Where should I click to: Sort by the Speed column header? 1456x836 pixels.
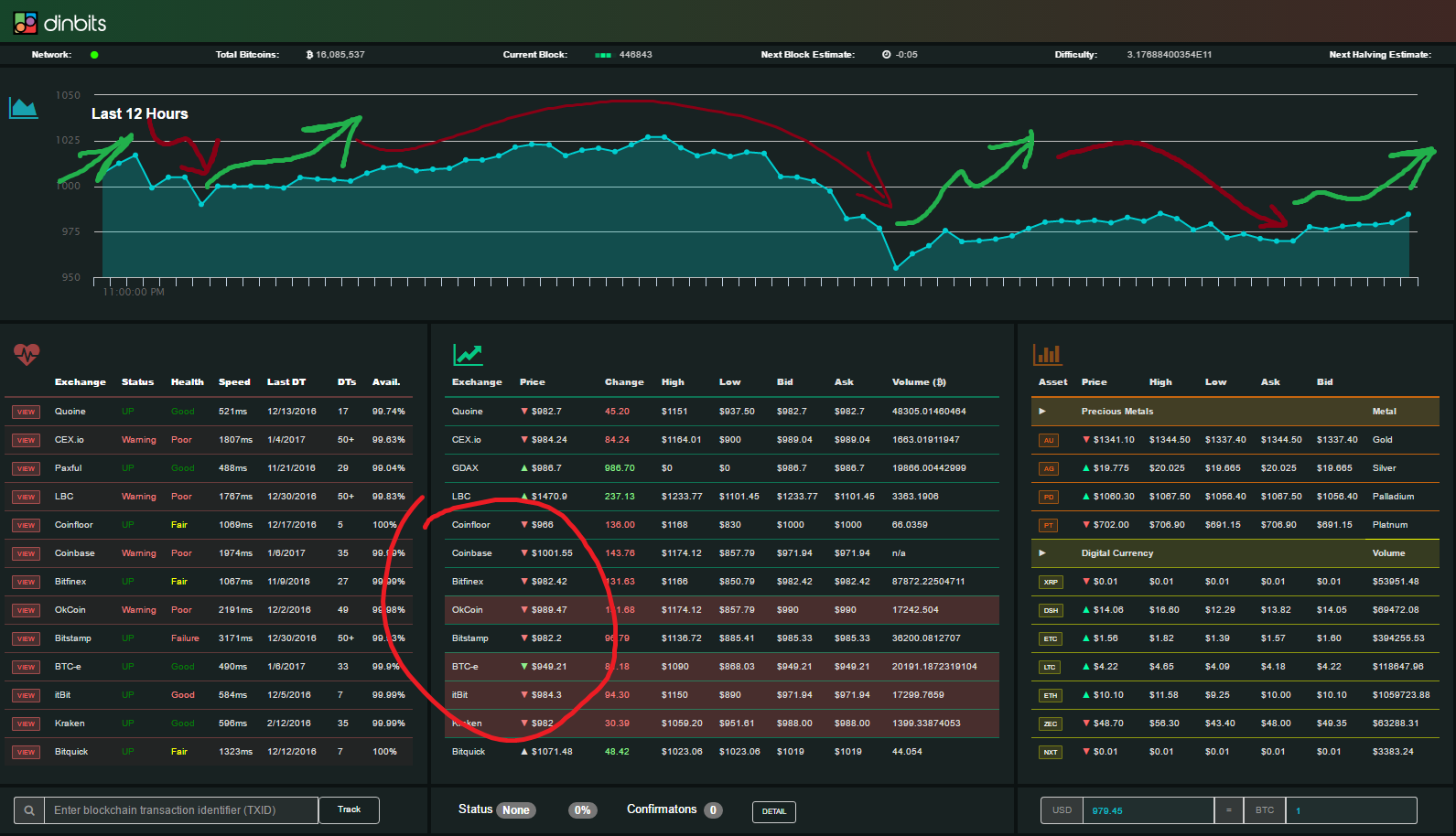tap(234, 382)
